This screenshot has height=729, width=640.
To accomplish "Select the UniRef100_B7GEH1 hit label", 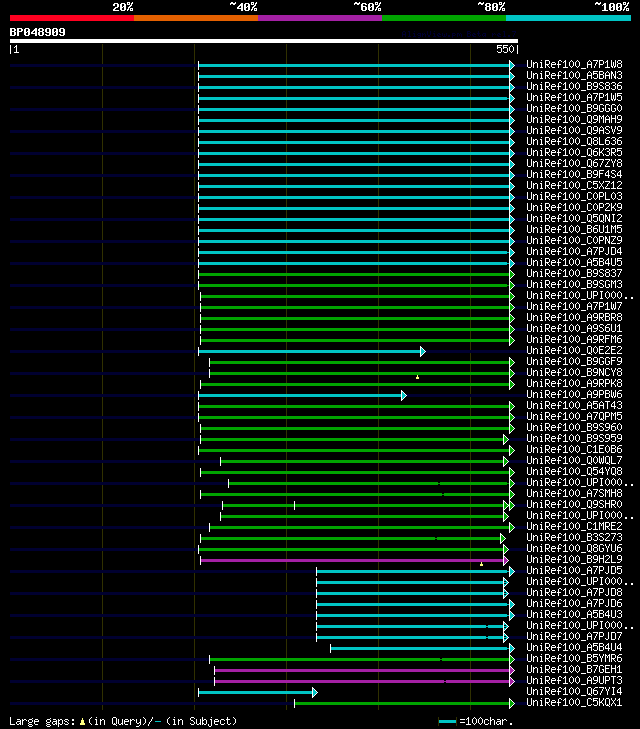I will click(574, 669).
